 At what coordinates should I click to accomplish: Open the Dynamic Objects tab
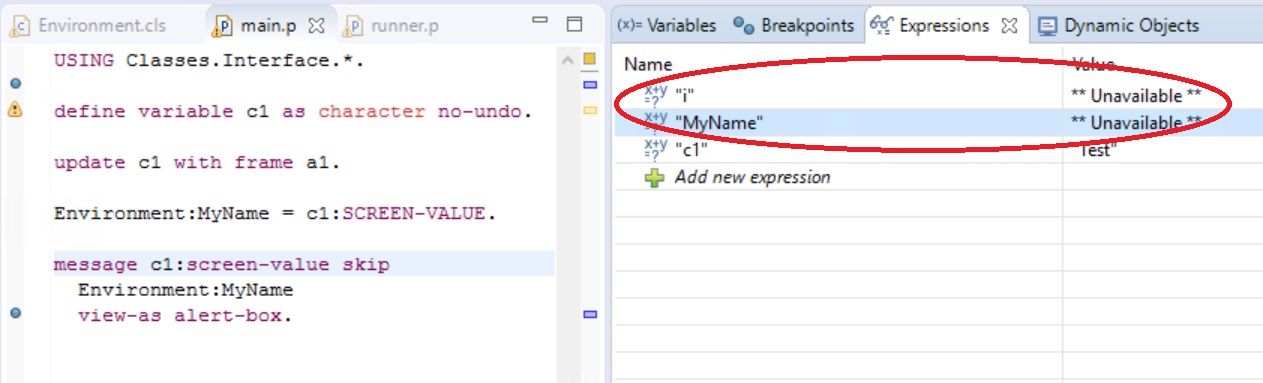(x=1118, y=25)
